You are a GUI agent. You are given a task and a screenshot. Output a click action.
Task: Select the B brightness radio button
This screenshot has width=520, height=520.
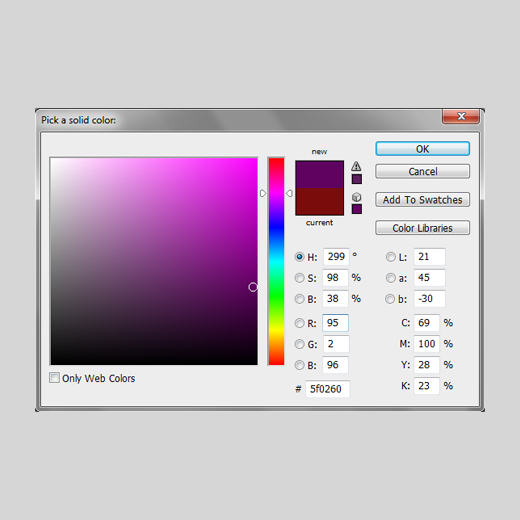coord(299,299)
